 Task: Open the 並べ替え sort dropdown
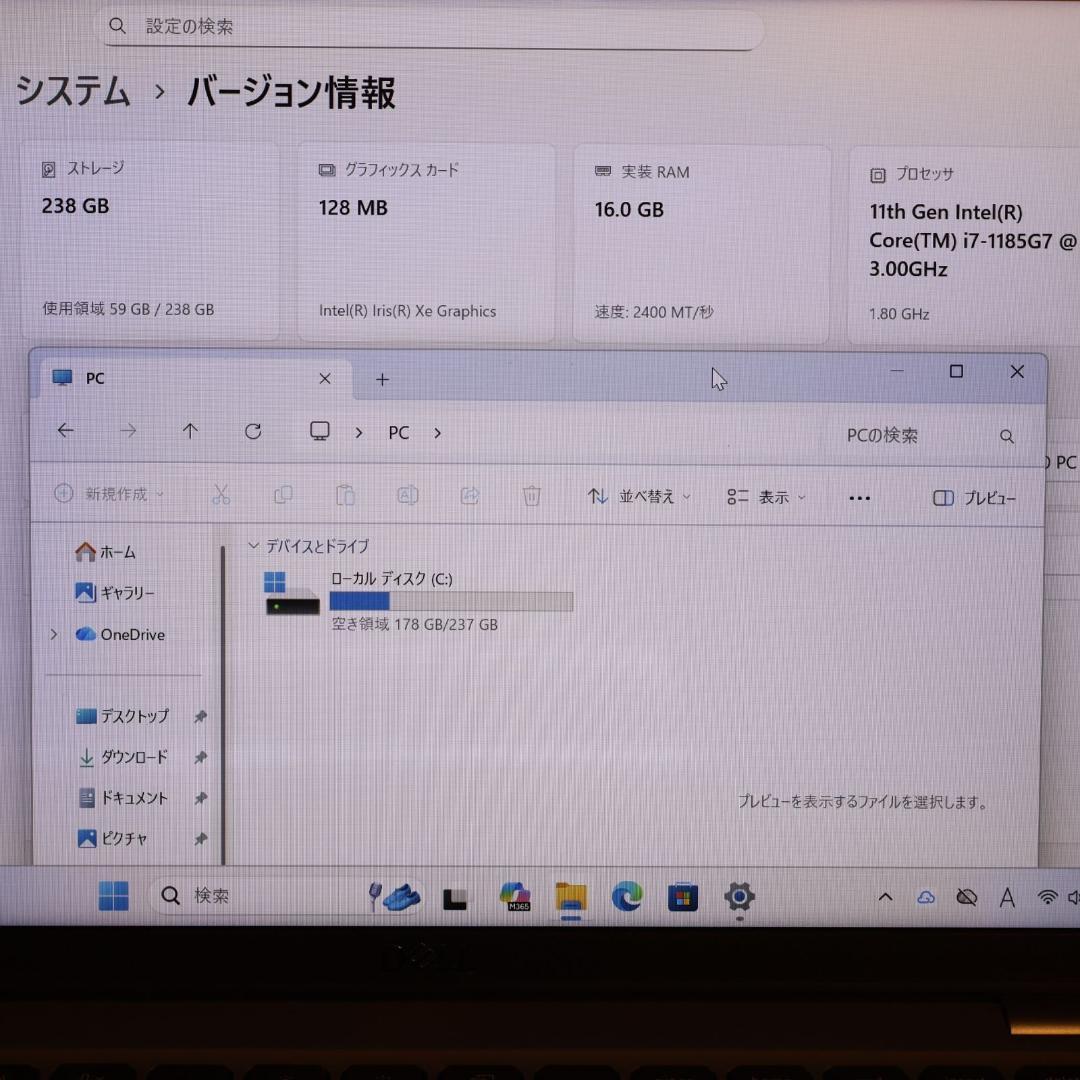639,496
